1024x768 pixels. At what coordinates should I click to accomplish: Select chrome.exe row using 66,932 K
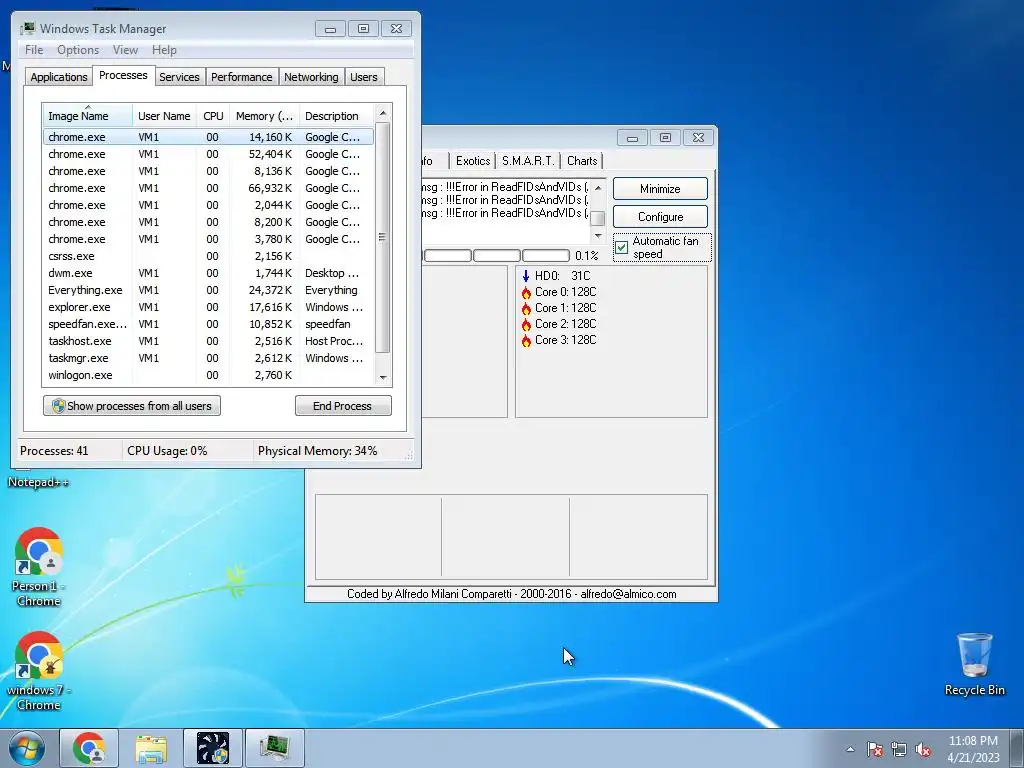tap(208, 188)
